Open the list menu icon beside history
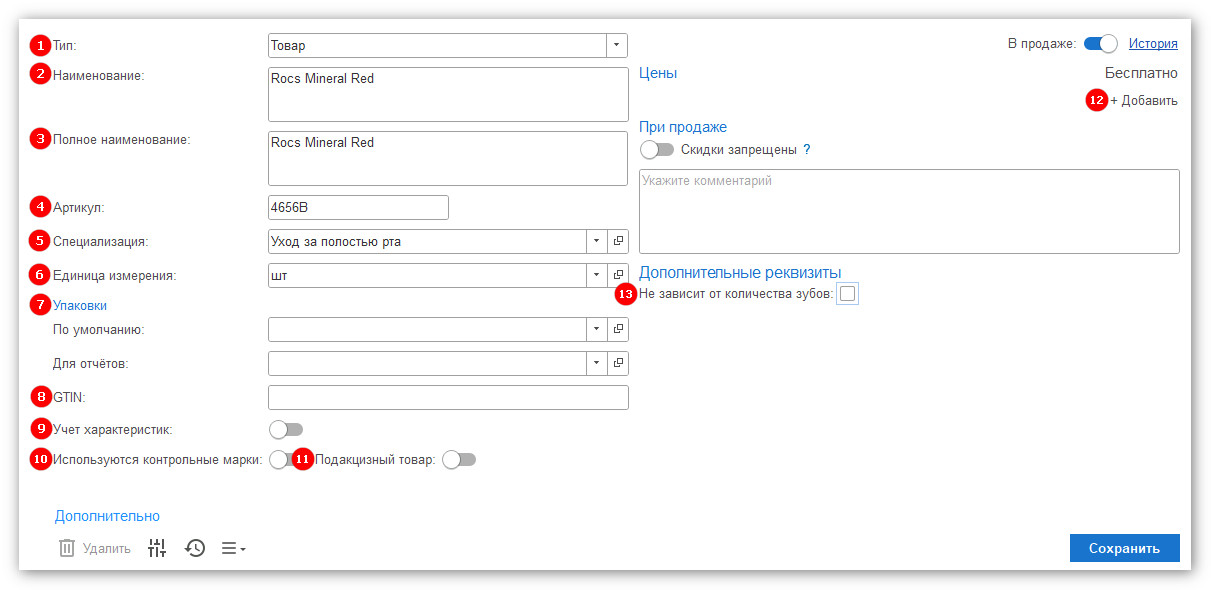This screenshot has height=590, width=1211. point(233,548)
